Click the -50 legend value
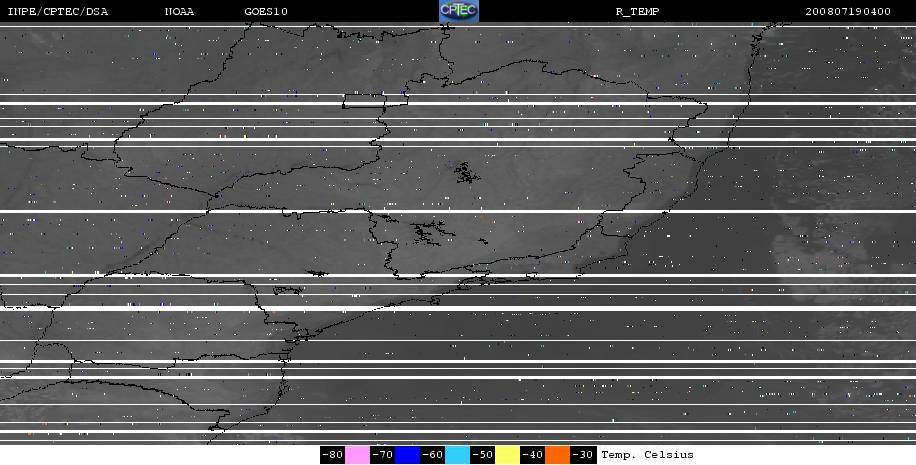 (483, 455)
